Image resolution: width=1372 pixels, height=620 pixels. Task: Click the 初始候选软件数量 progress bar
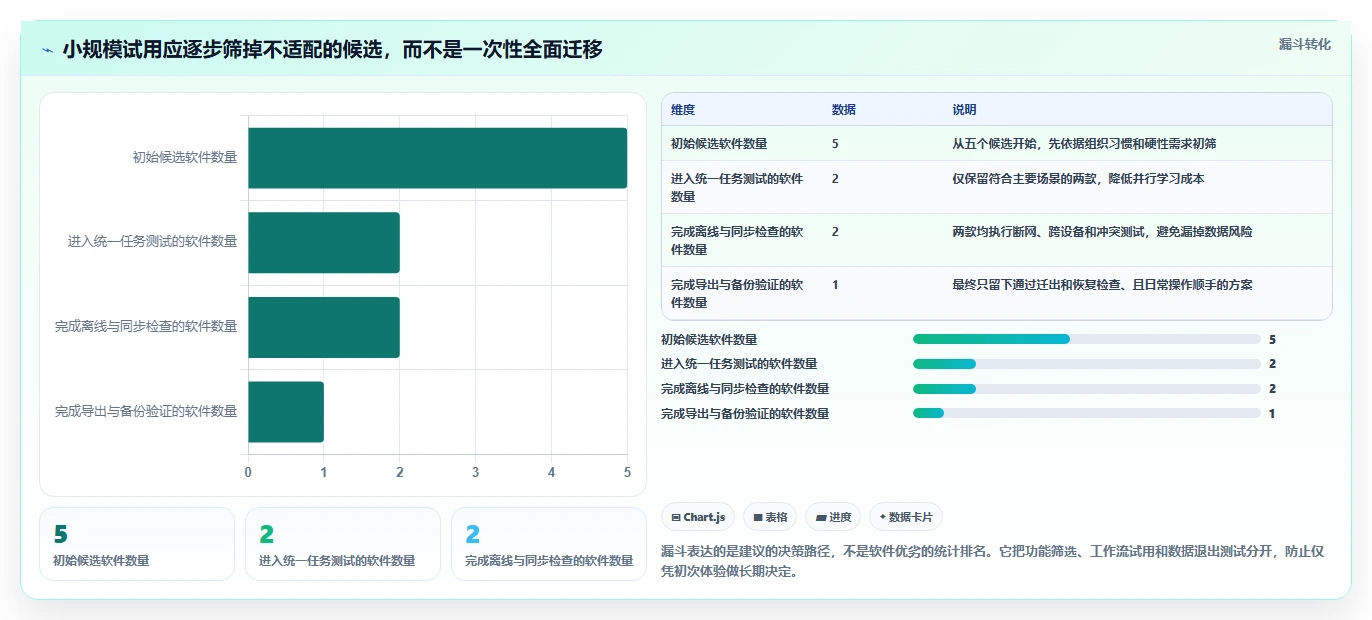pos(1087,339)
